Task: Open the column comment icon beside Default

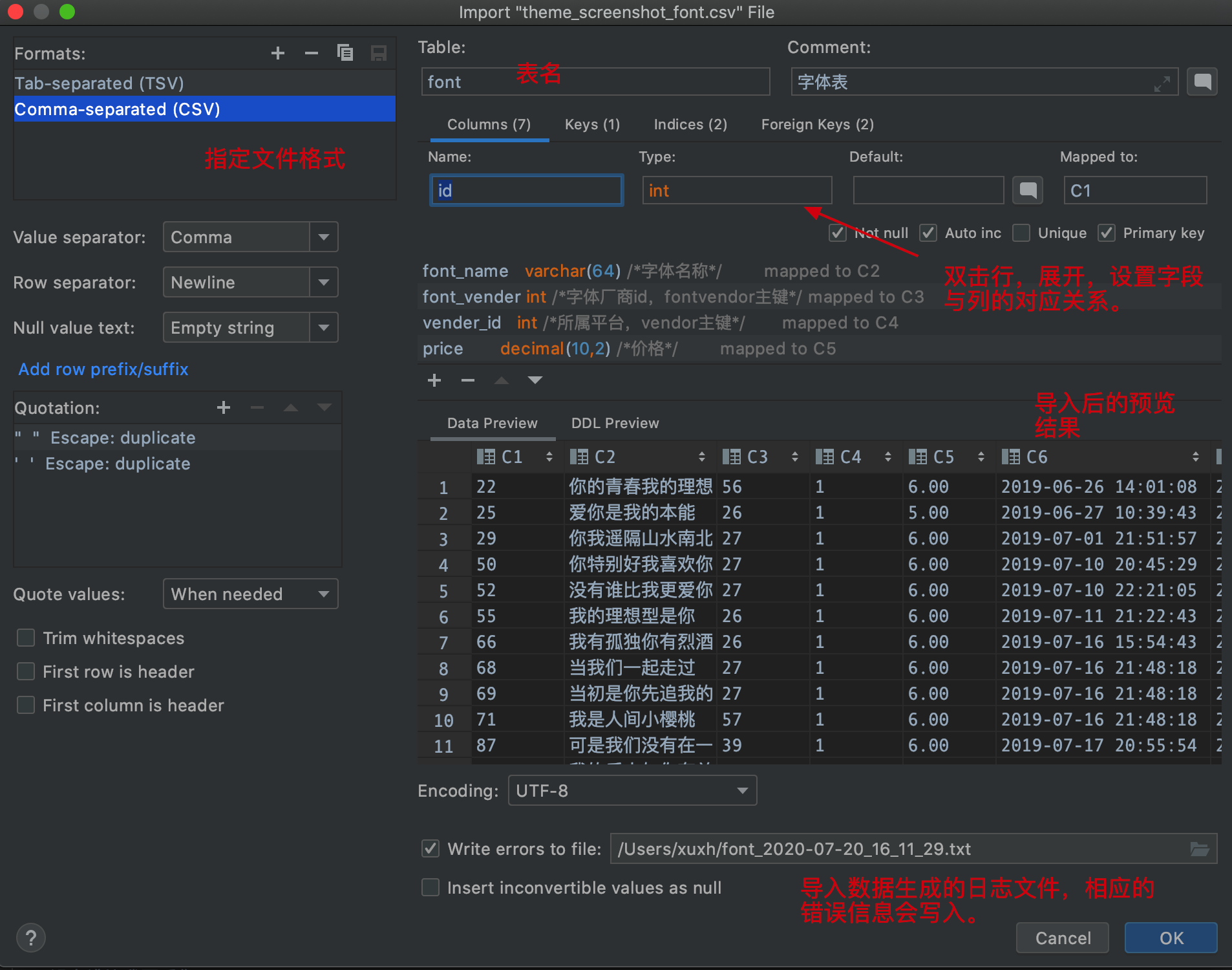Action: [1028, 190]
